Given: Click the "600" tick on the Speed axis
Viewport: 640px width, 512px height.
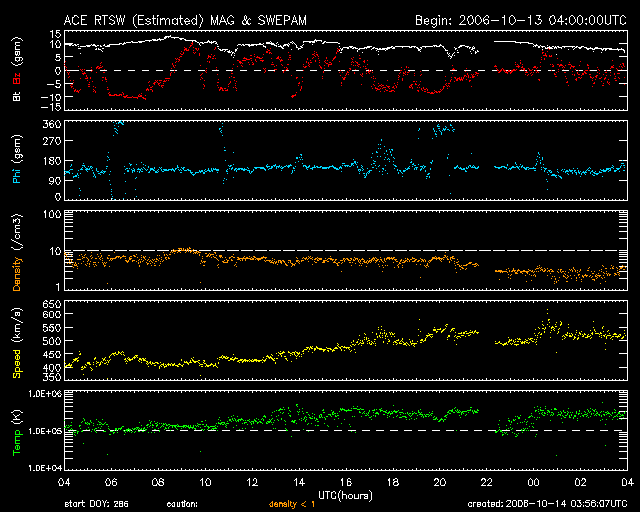Looking at the screenshot, I should [52, 314].
